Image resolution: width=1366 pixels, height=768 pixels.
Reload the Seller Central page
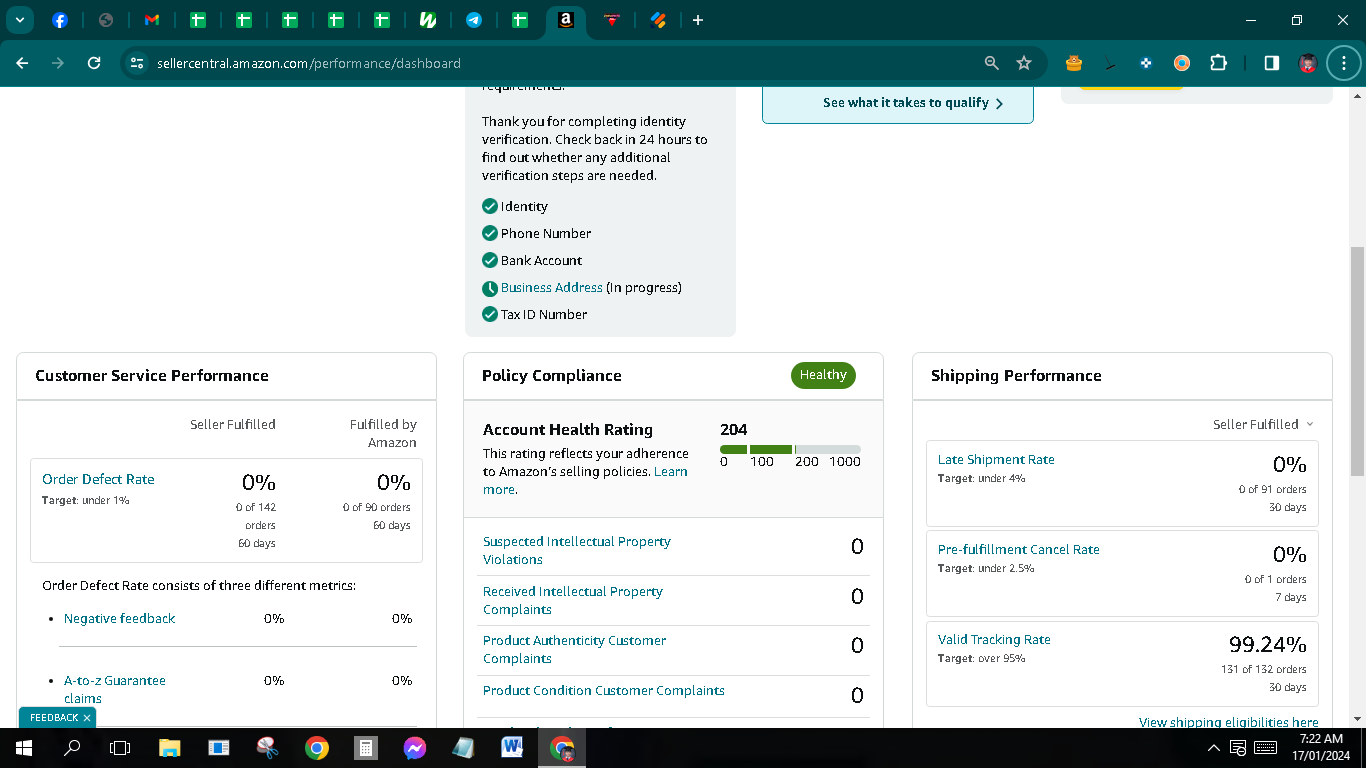click(94, 63)
